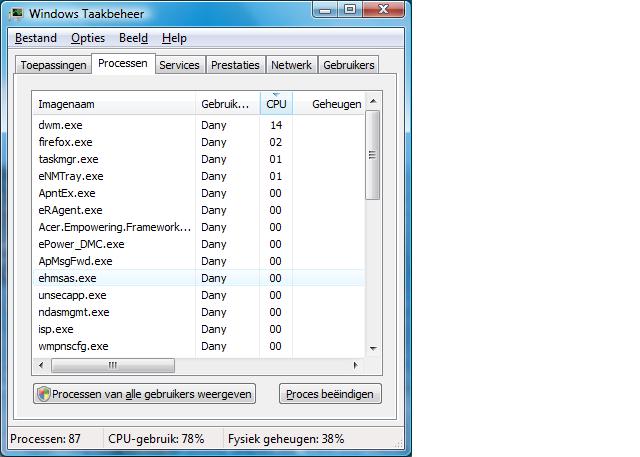
Task: Open the Bestand menu
Action: coord(36,38)
